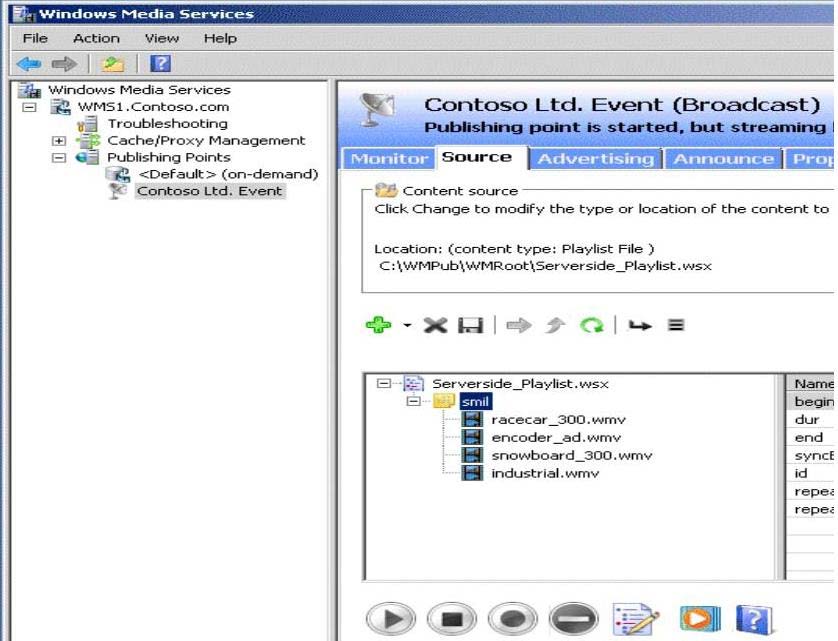
Task: Open the File menu
Action: pyautogui.click(x=35, y=38)
